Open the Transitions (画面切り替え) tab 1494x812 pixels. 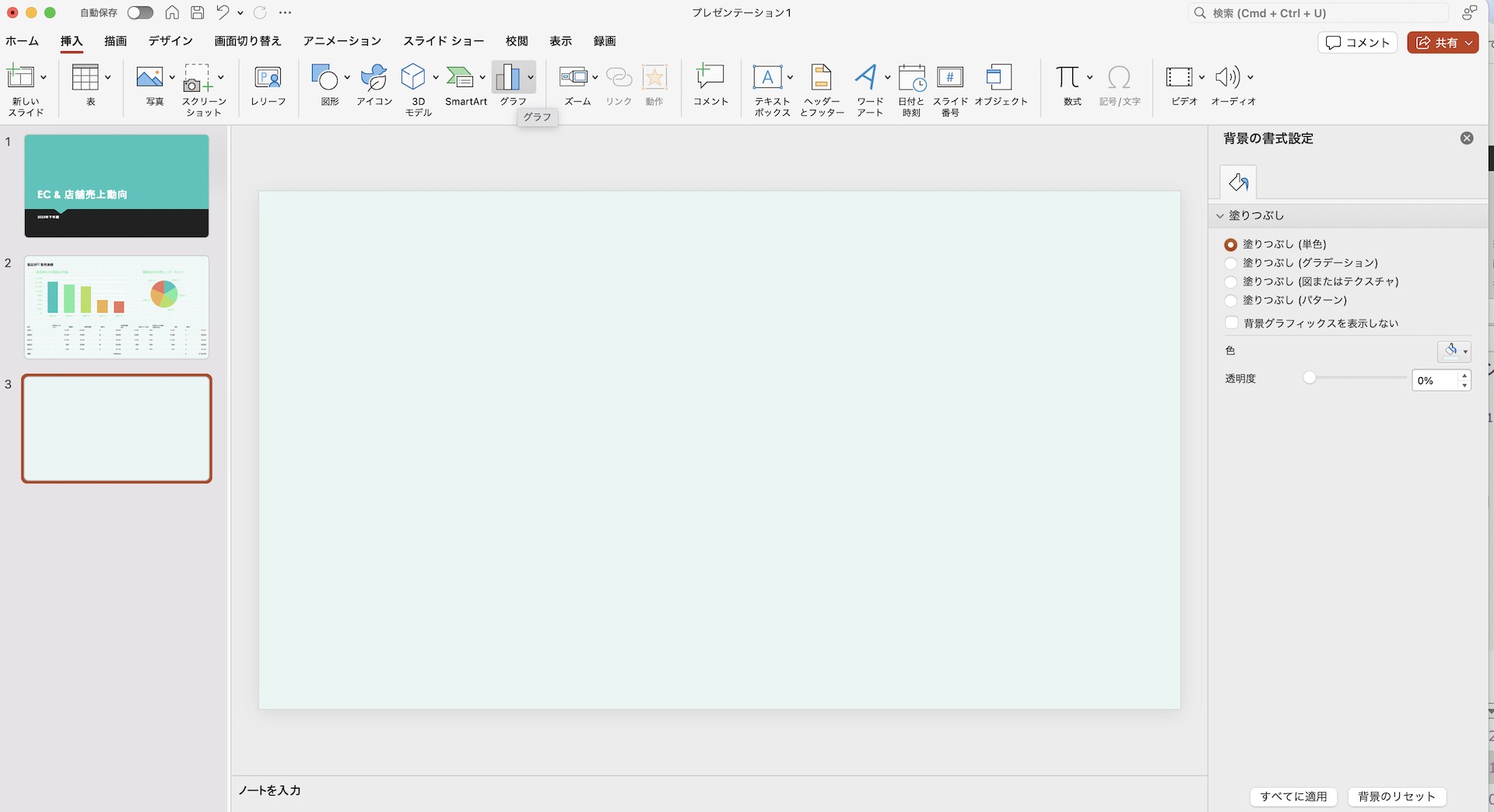[247, 41]
